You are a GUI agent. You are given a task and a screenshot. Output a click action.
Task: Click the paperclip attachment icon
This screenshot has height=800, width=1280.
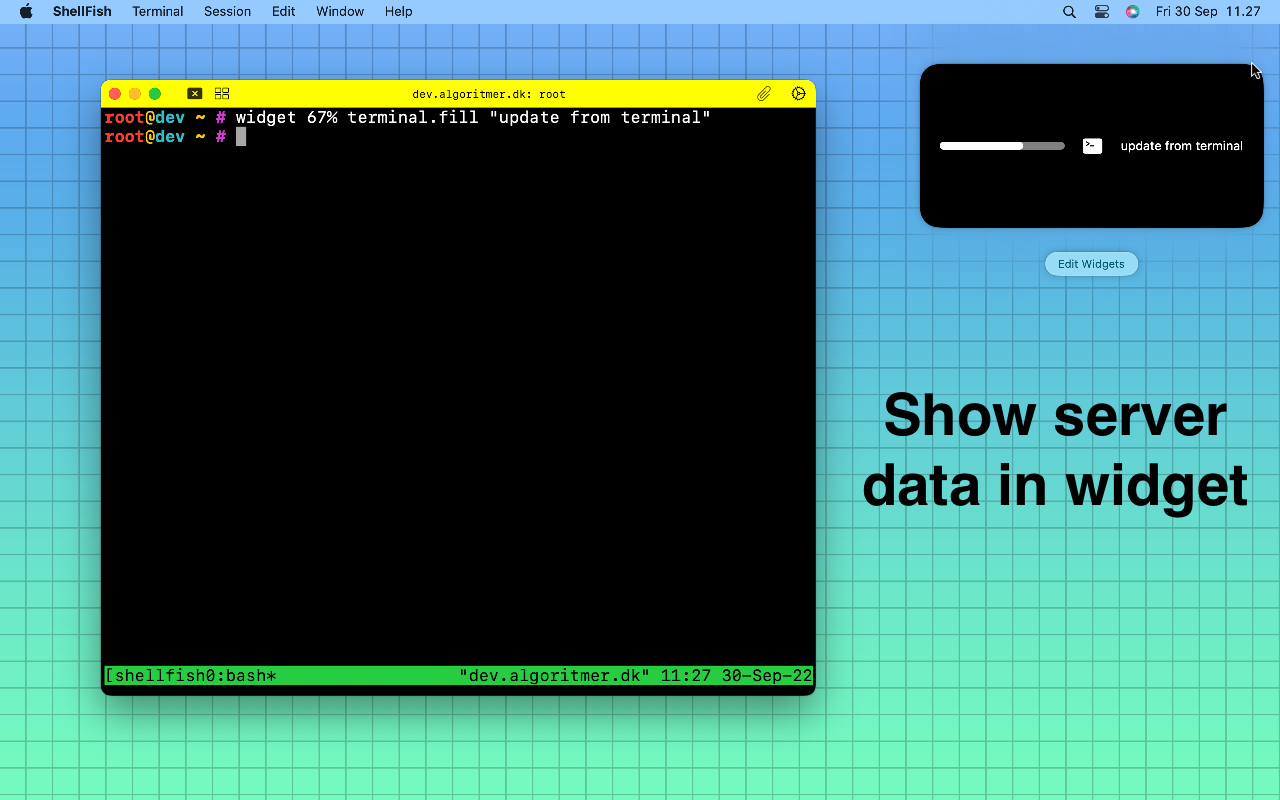pyautogui.click(x=764, y=94)
